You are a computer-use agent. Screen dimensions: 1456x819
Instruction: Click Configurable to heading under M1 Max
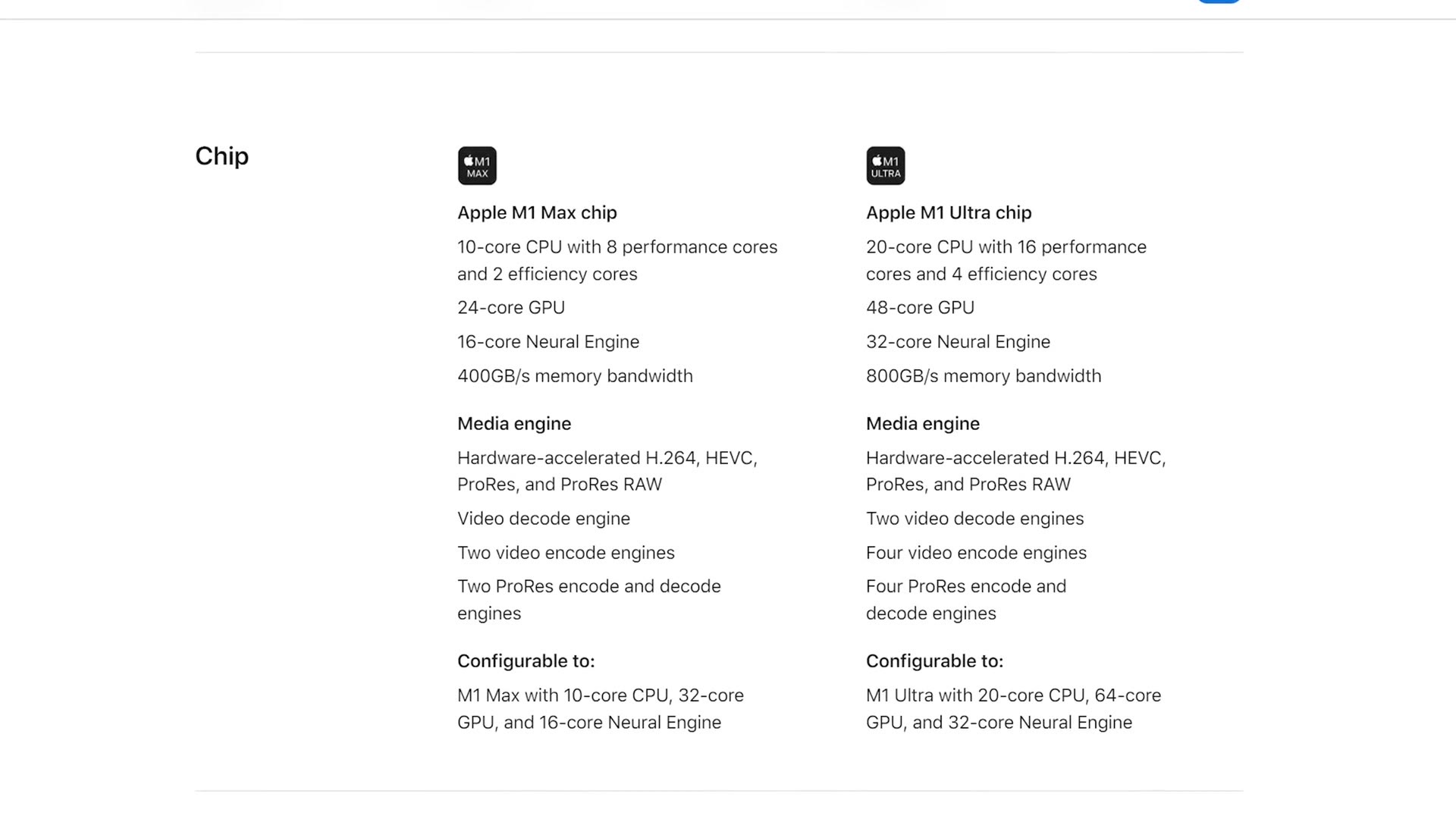(526, 661)
